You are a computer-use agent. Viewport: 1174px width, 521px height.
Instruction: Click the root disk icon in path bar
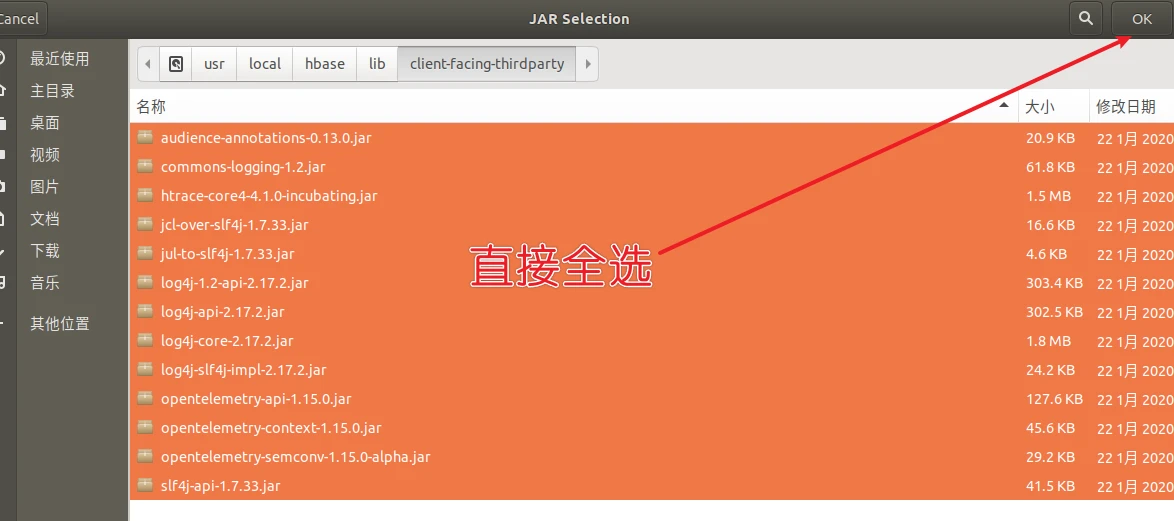(176, 64)
